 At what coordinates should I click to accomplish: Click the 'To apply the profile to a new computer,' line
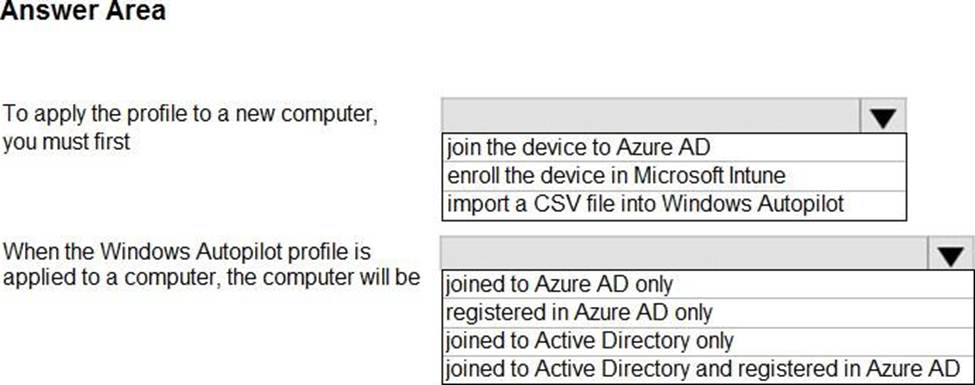click(190, 114)
